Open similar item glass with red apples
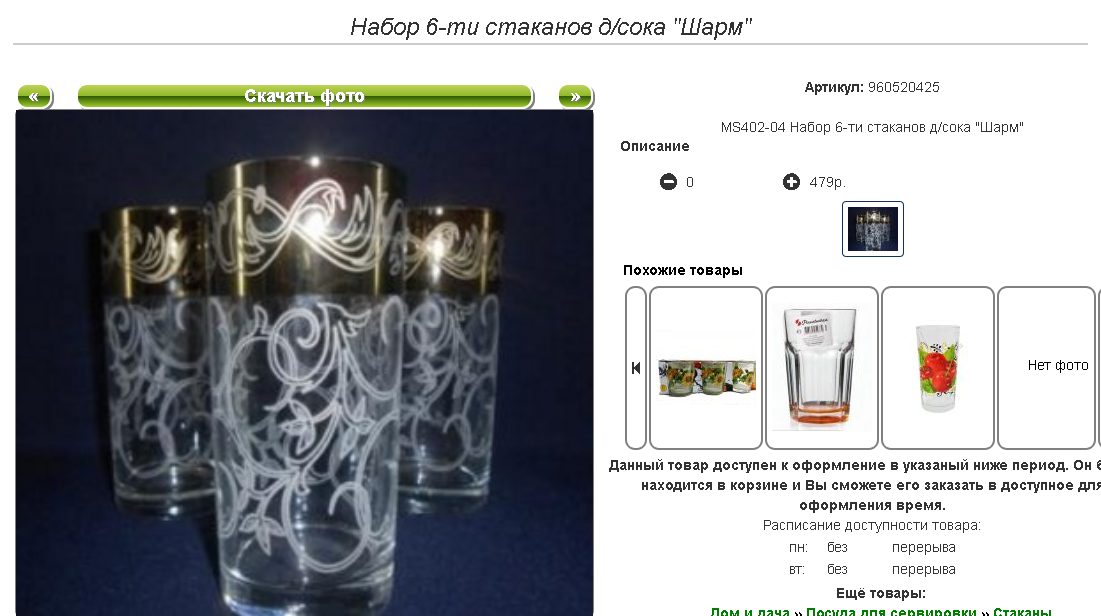This screenshot has width=1101, height=616. click(x=937, y=367)
